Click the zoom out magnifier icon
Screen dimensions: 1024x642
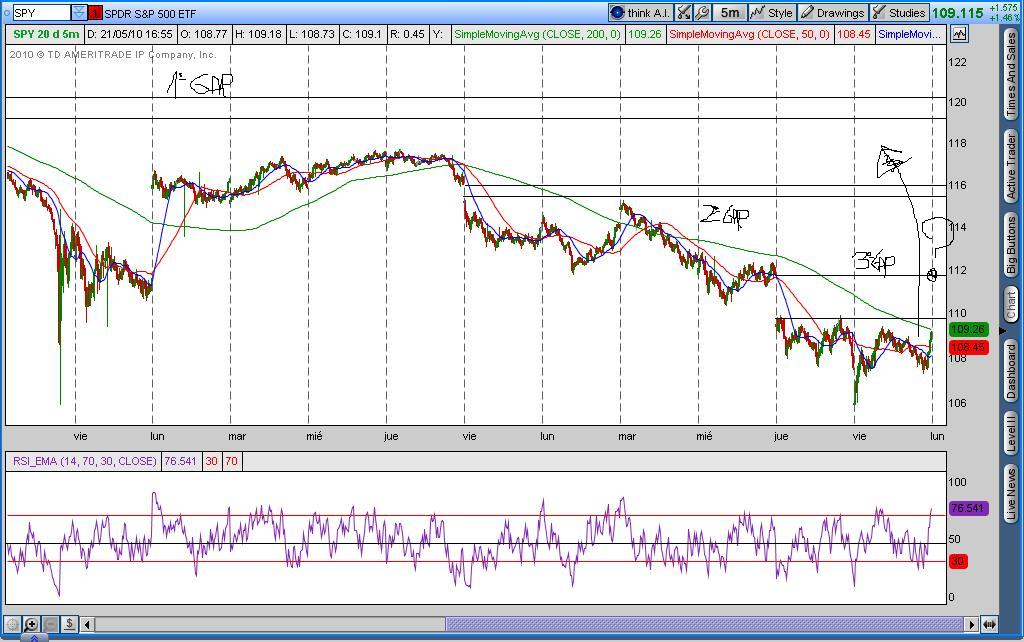point(50,624)
